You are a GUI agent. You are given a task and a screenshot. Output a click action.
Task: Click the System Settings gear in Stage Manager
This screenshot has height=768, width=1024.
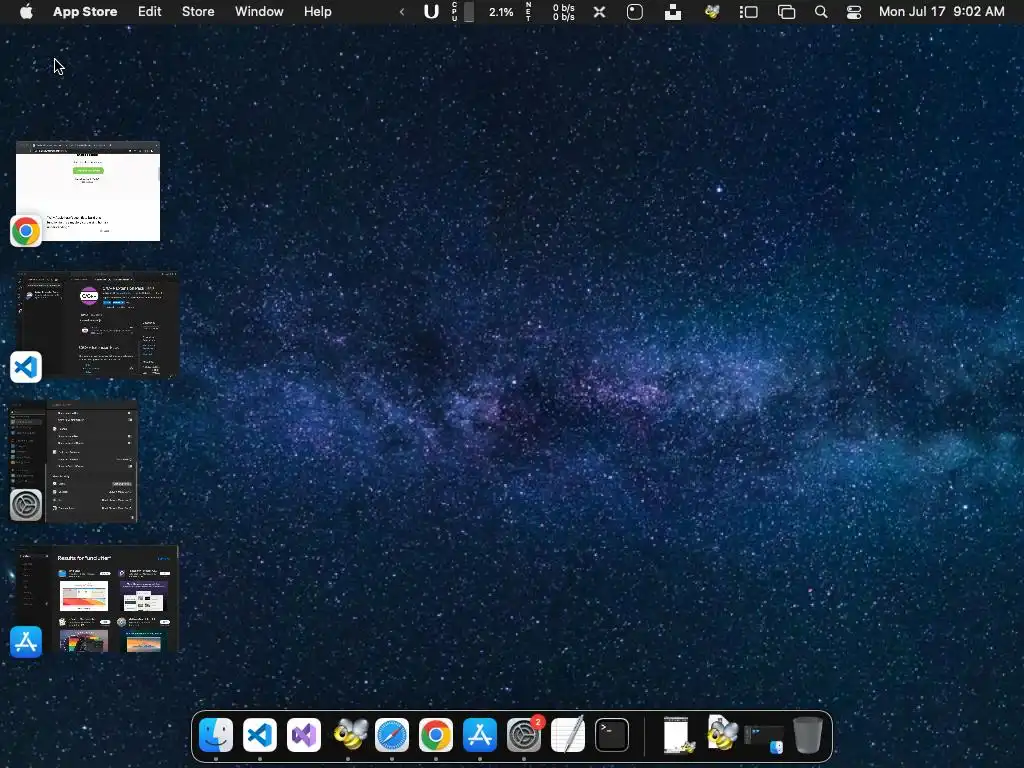26,505
